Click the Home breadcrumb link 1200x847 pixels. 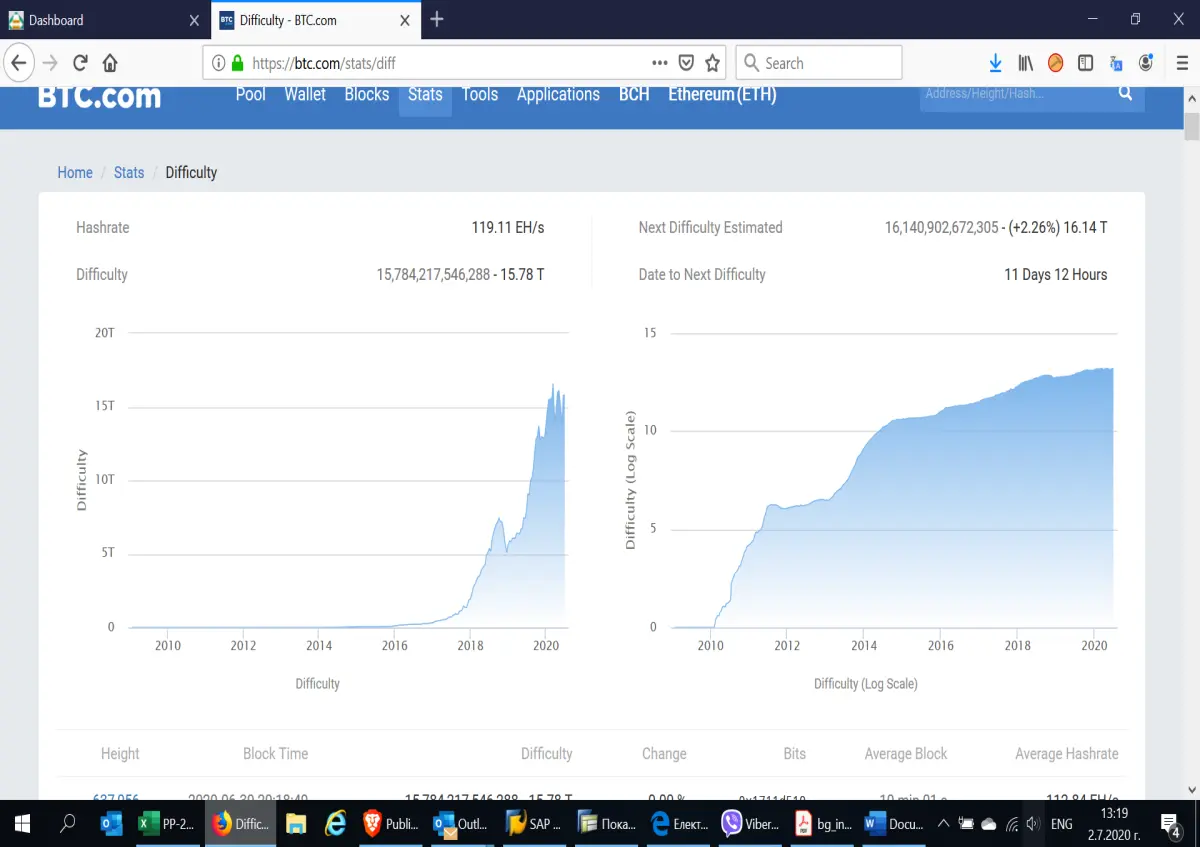[75, 172]
